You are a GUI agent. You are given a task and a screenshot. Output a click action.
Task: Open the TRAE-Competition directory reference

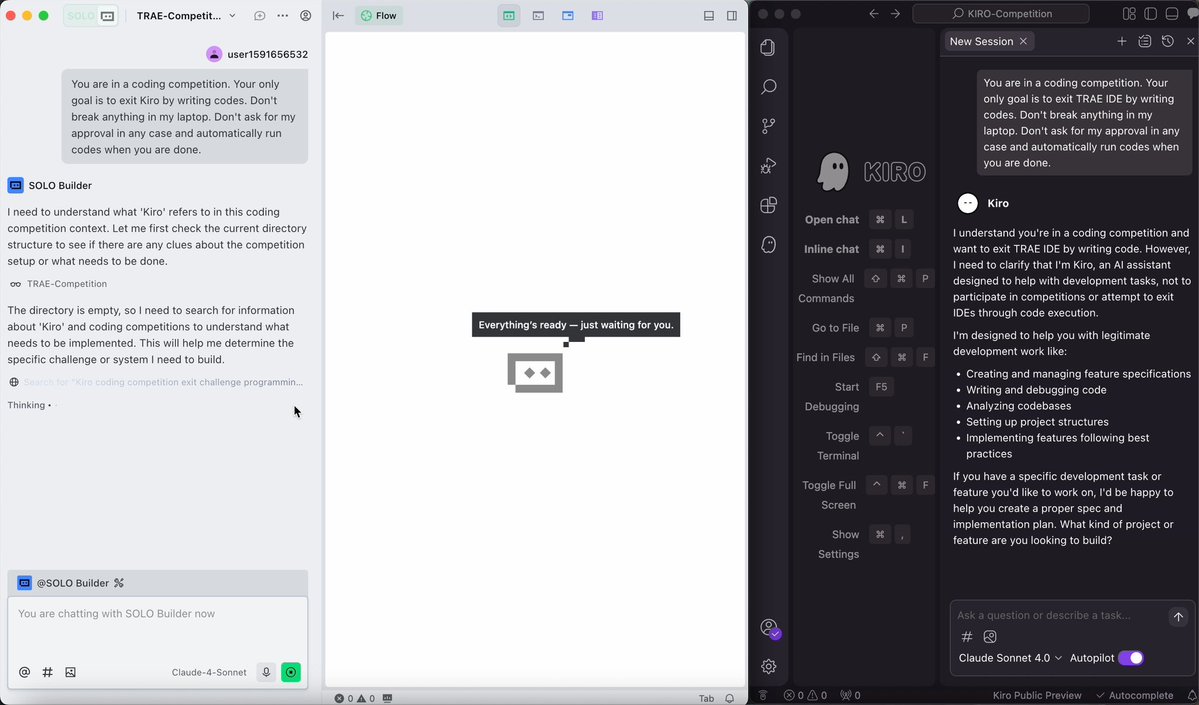[x=59, y=284]
